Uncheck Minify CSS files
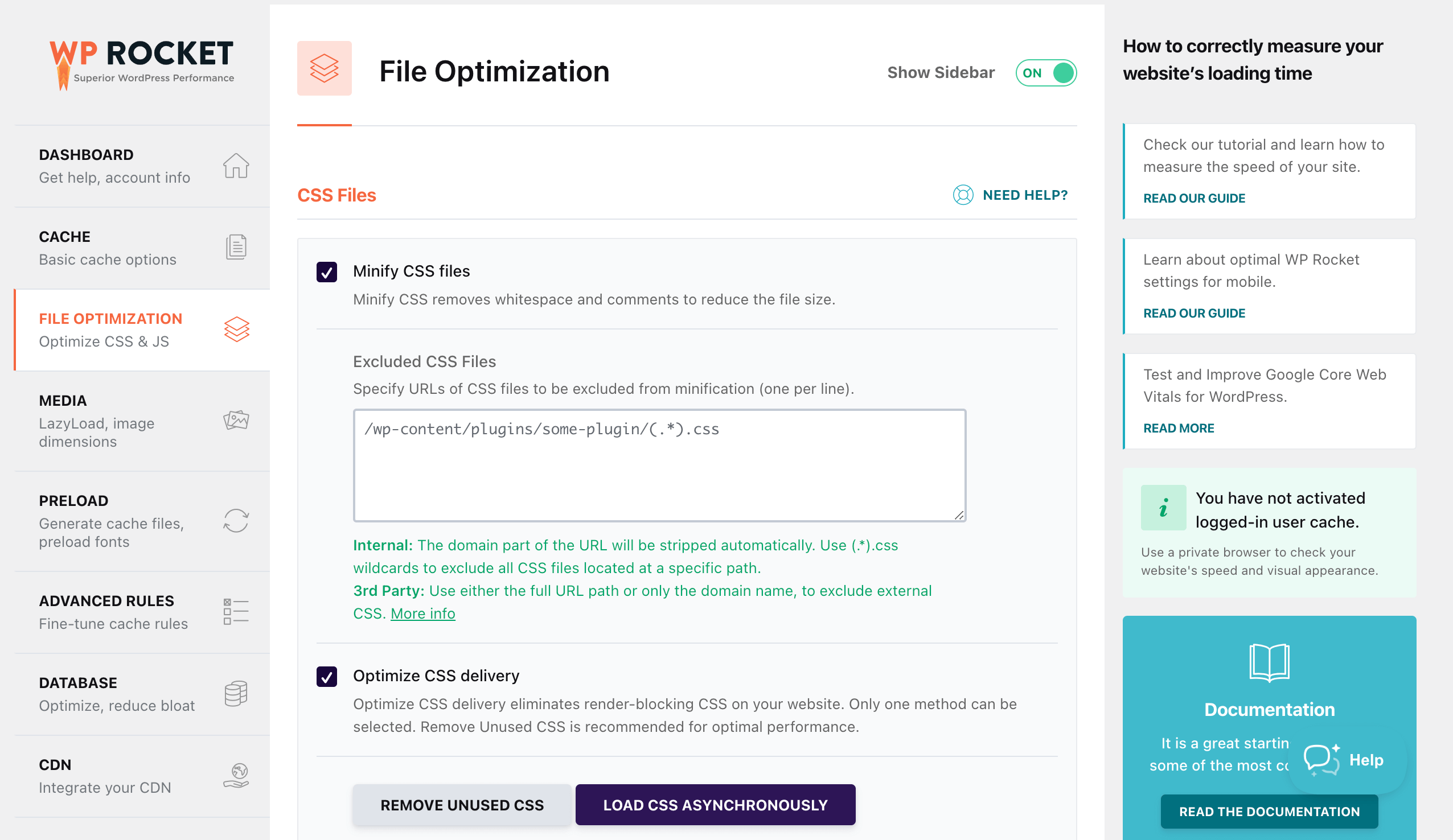Screen dimensions: 1453x840 [x=327, y=271]
